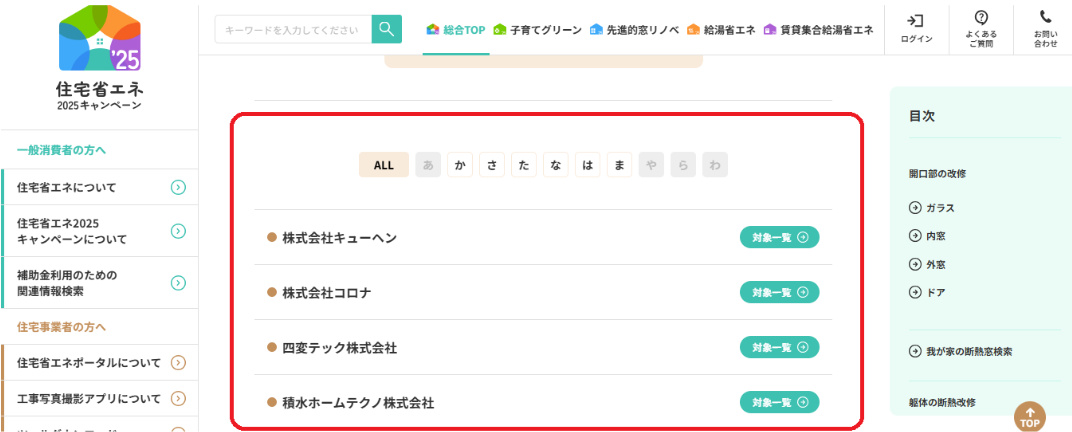Image resolution: width=1072 pixels, height=432 pixels.
Task: Open the login icon
Action: tap(916, 21)
